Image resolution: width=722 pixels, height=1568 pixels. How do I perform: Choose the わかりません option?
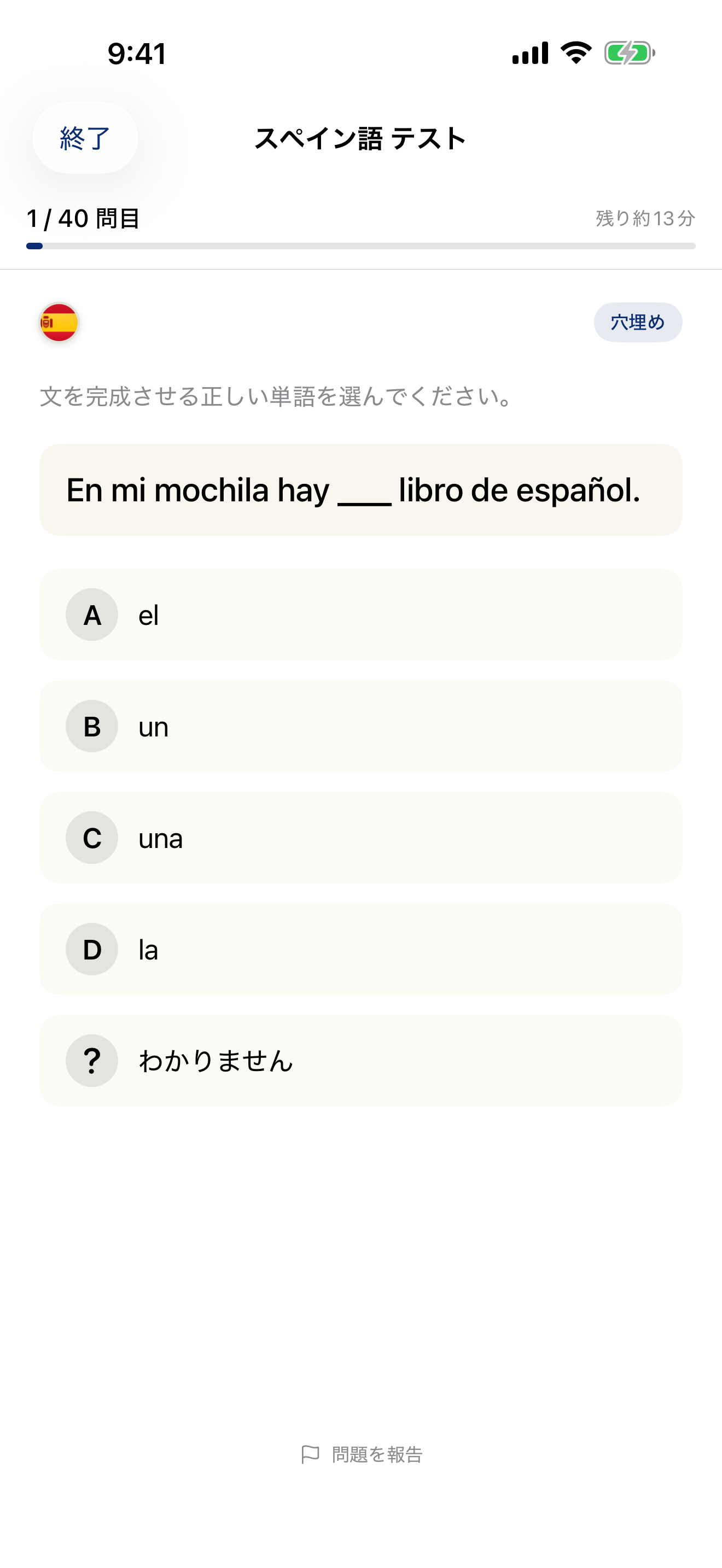360,1060
